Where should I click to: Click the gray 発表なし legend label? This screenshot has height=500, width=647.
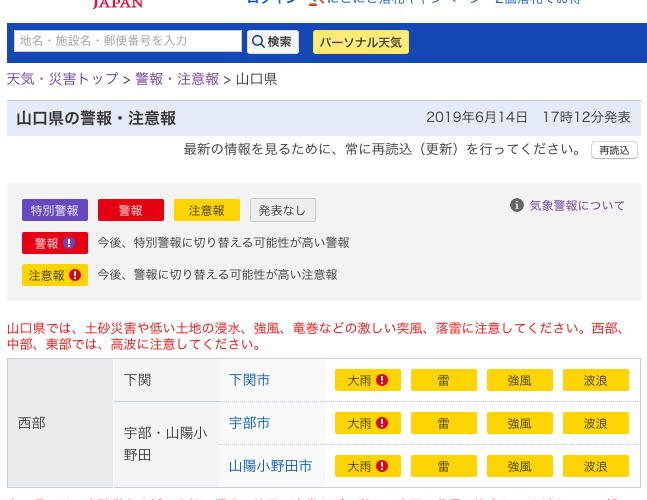[x=282, y=210]
